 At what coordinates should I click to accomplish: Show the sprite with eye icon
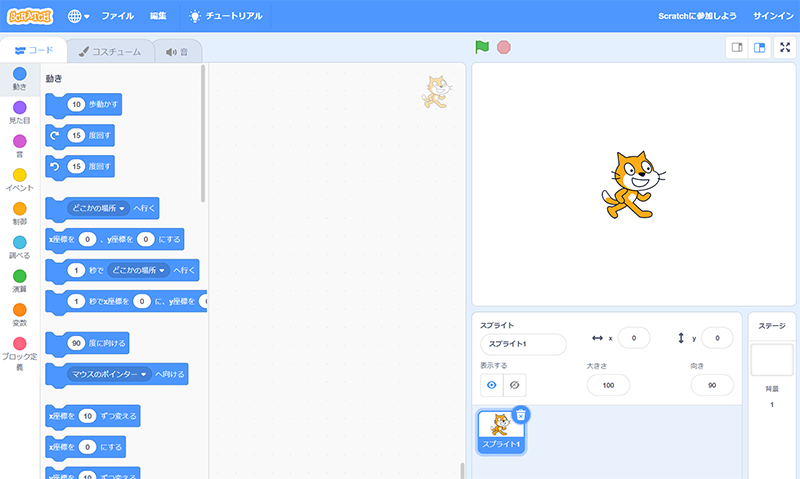[x=491, y=385]
